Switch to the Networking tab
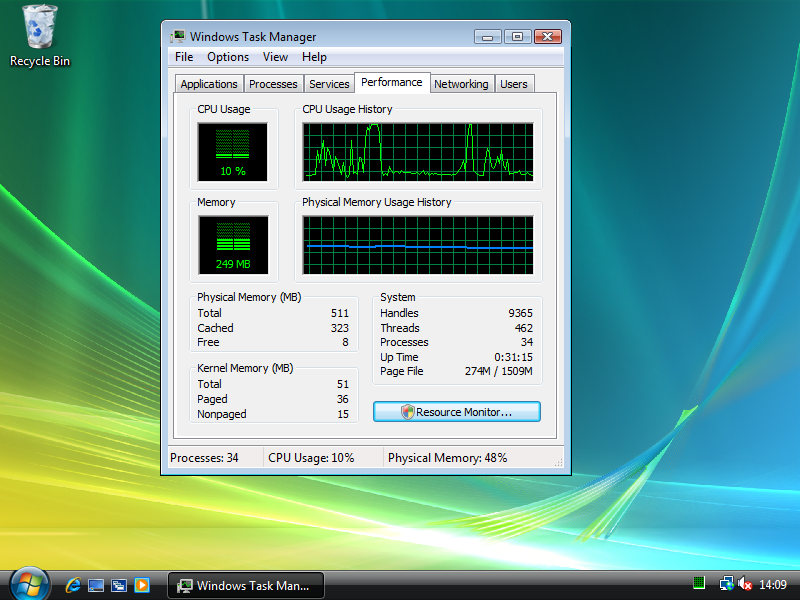800x600 pixels. (x=461, y=84)
